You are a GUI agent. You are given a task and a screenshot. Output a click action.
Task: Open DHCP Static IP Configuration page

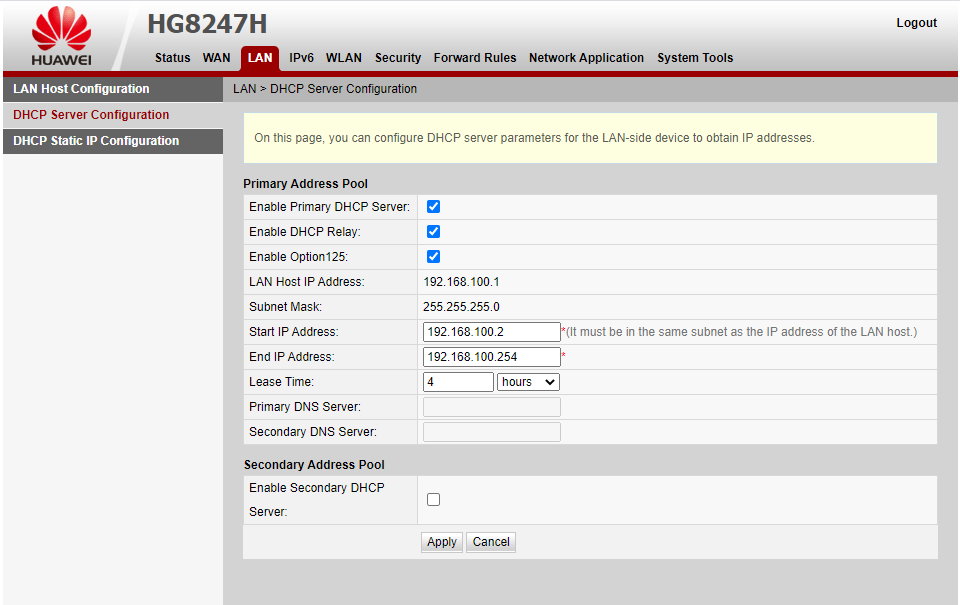click(x=113, y=141)
